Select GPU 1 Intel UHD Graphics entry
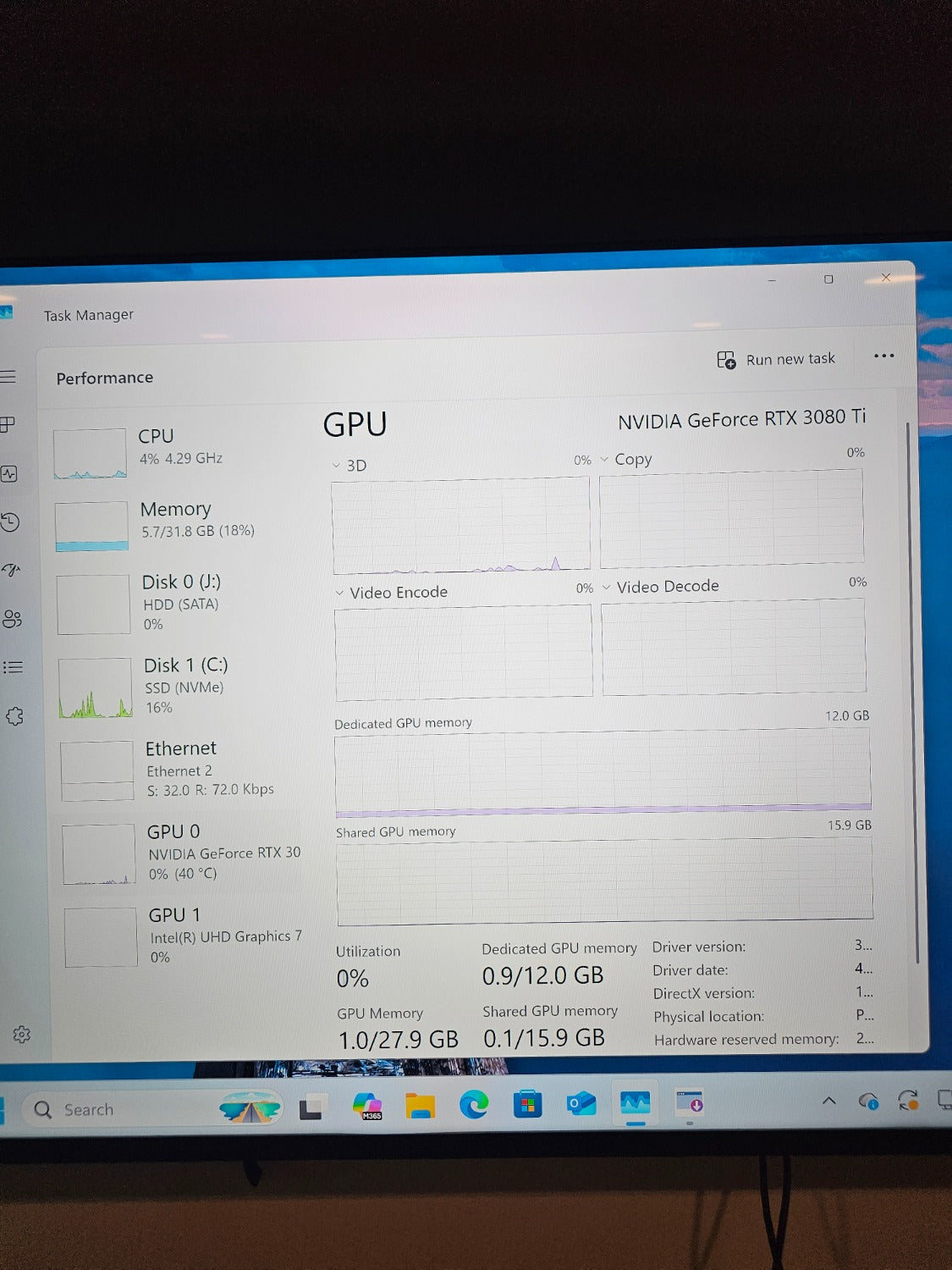Screen dimensions: 952x1270 pos(183,935)
